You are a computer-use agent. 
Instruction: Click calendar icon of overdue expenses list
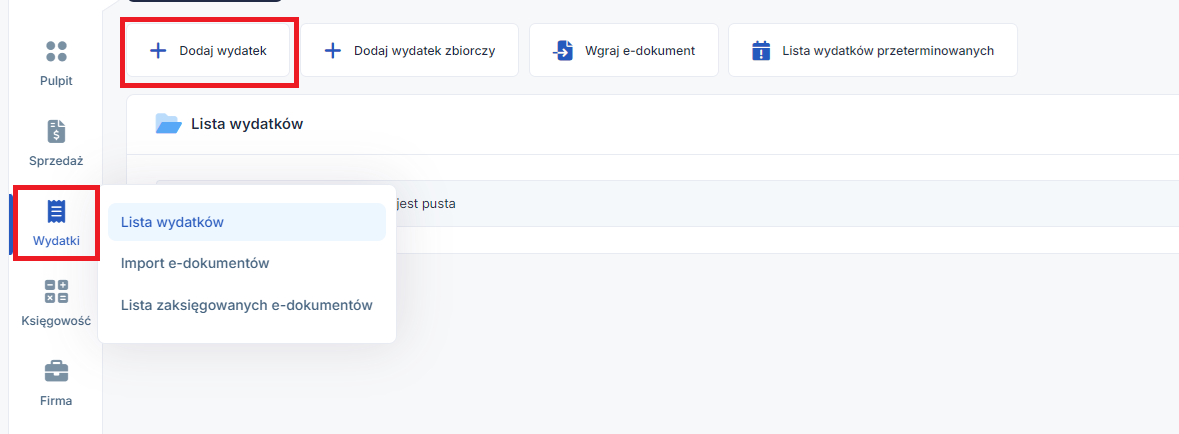click(762, 50)
